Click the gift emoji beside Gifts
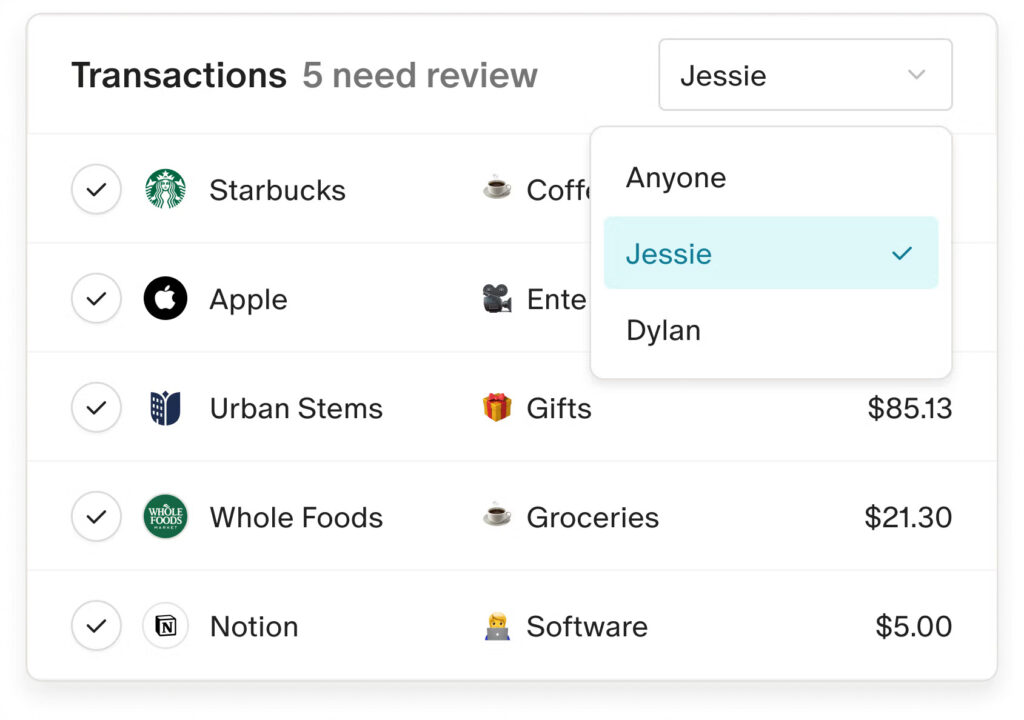 click(x=497, y=408)
